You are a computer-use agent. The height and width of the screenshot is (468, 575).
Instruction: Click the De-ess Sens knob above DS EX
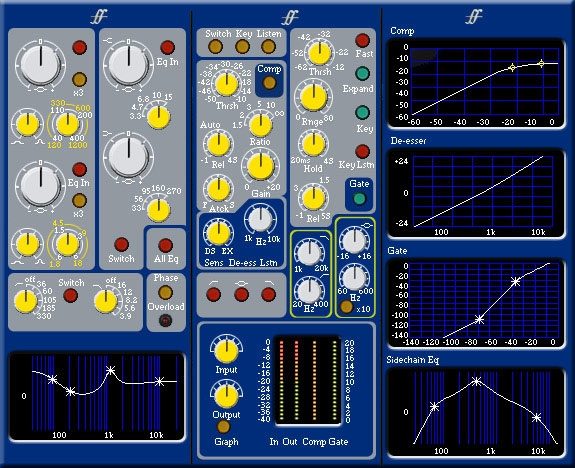(x=219, y=233)
